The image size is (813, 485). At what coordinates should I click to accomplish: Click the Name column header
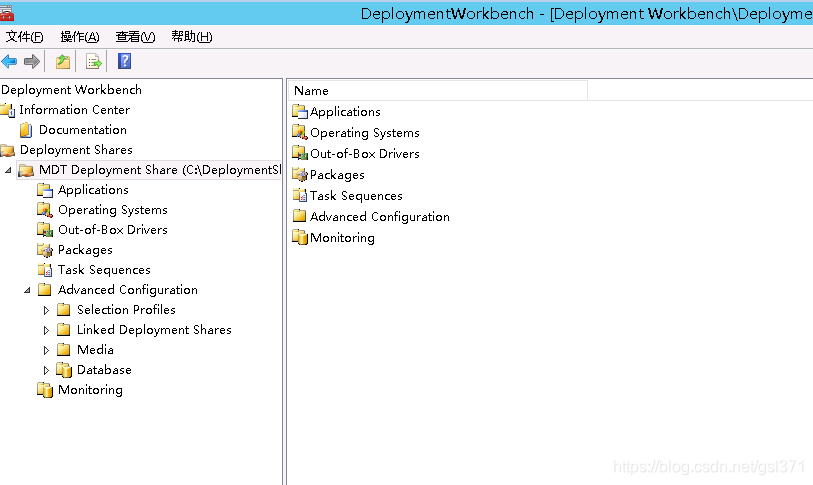coord(438,91)
